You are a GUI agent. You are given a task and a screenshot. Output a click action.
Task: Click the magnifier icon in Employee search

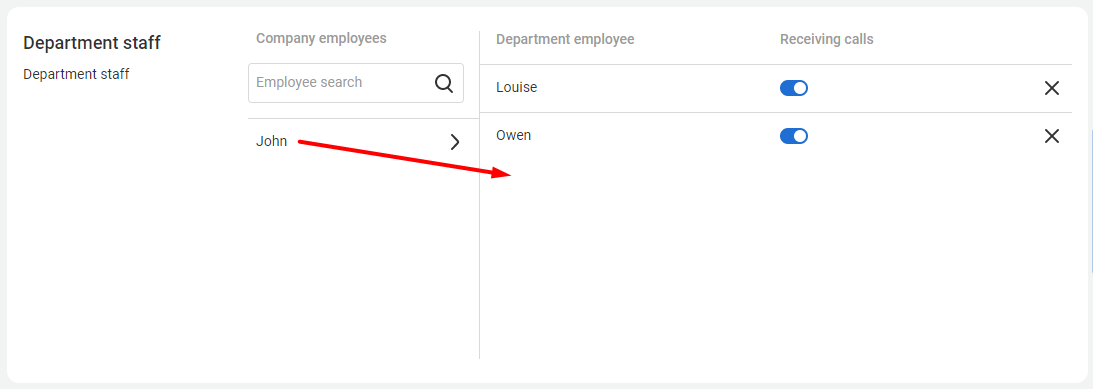click(x=443, y=83)
